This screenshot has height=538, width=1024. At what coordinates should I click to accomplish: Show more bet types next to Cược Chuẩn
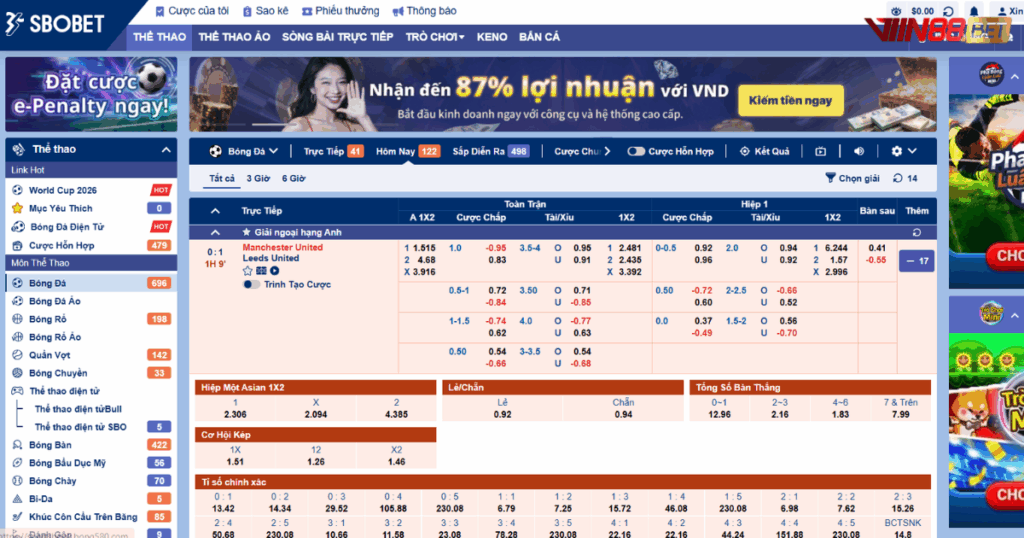point(607,151)
